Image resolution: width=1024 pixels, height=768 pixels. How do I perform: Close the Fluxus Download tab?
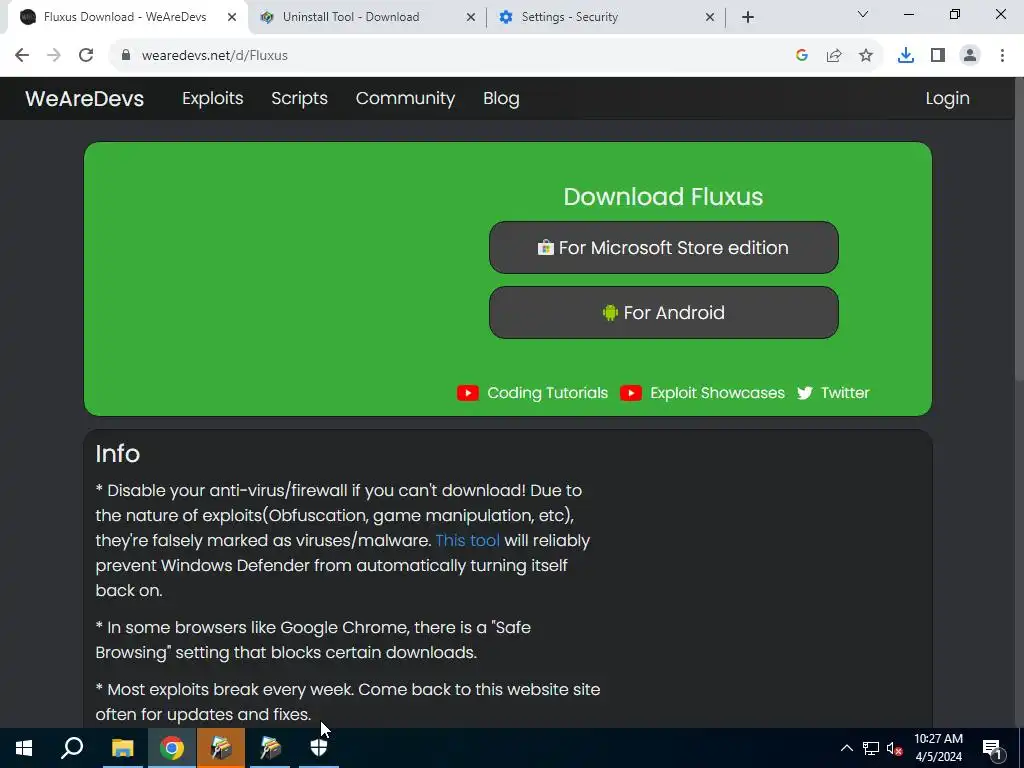point(232,17)
